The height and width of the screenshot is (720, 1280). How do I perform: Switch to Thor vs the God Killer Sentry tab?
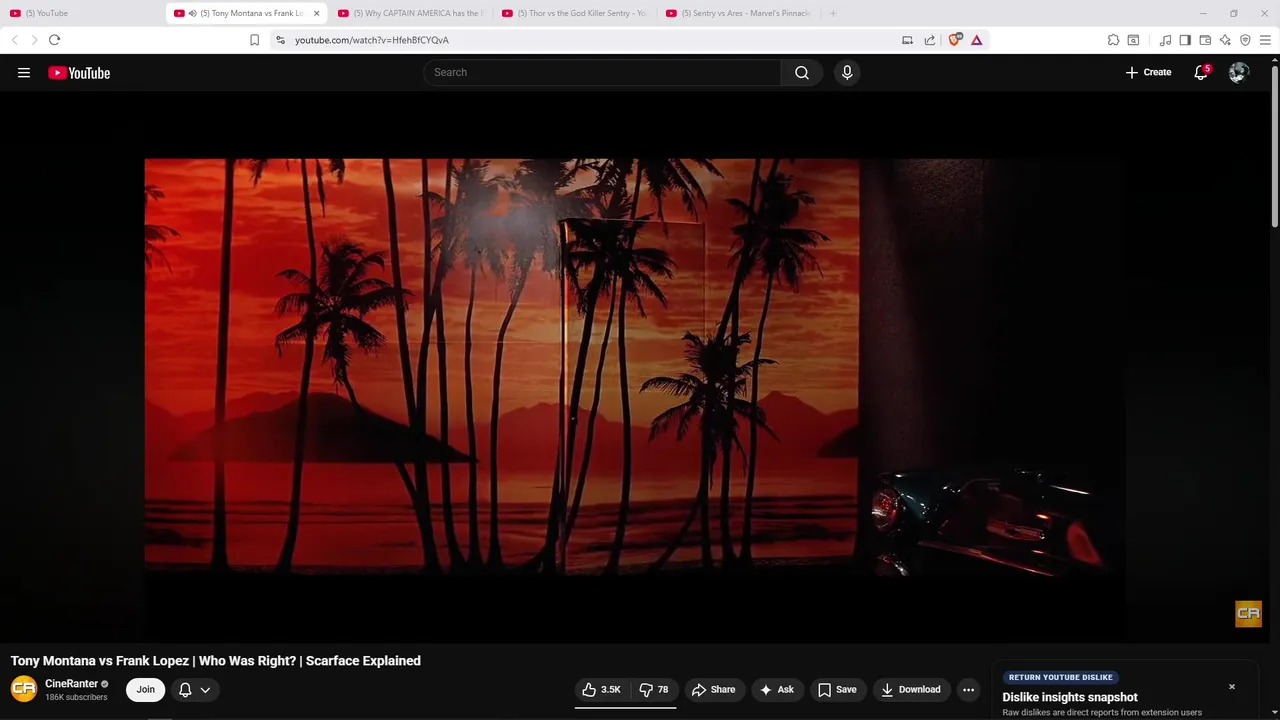574,13
